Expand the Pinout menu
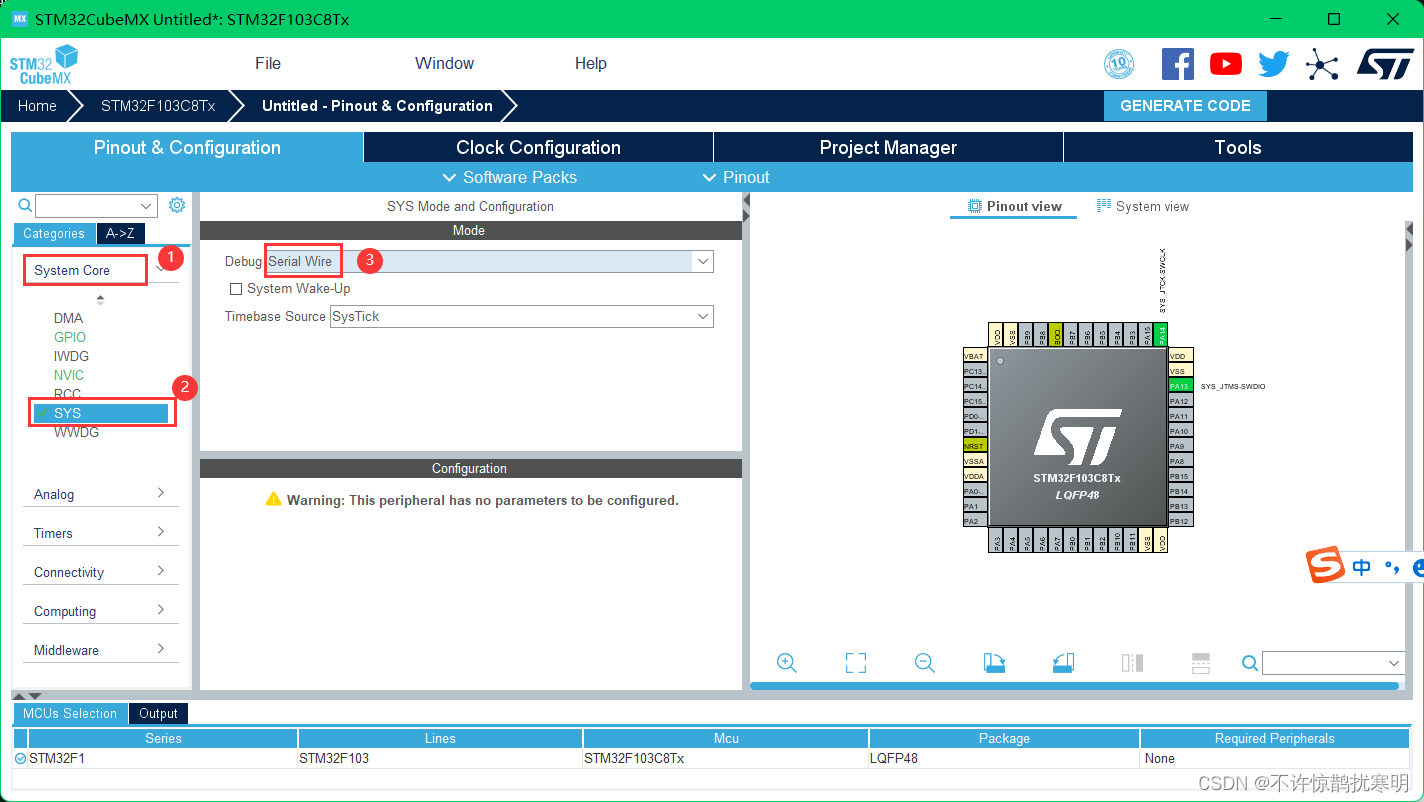The width and height of the screenshot is (1424, 802). tap(736, 177)
